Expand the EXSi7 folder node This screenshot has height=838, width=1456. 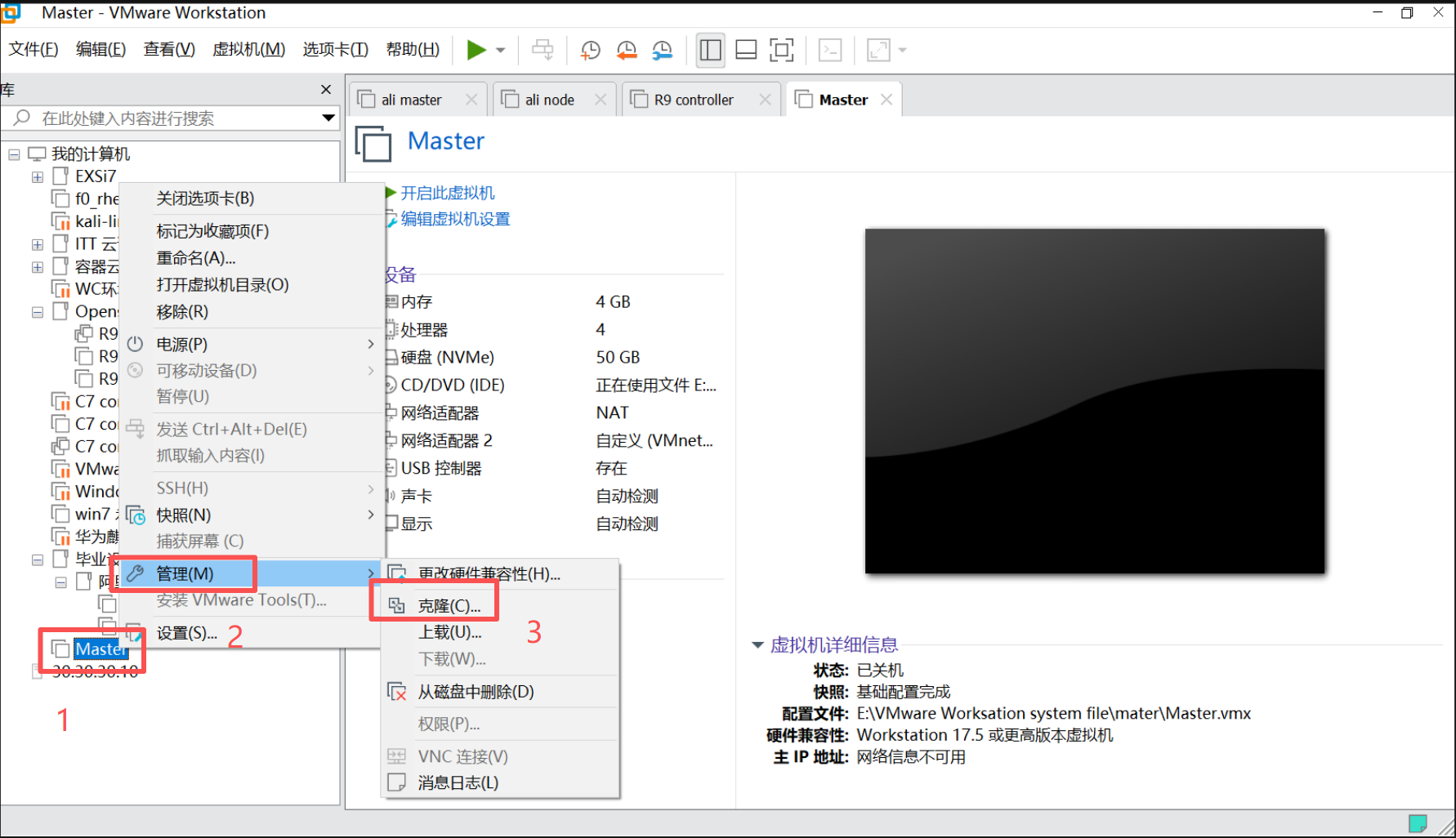[x=38, y=176]
